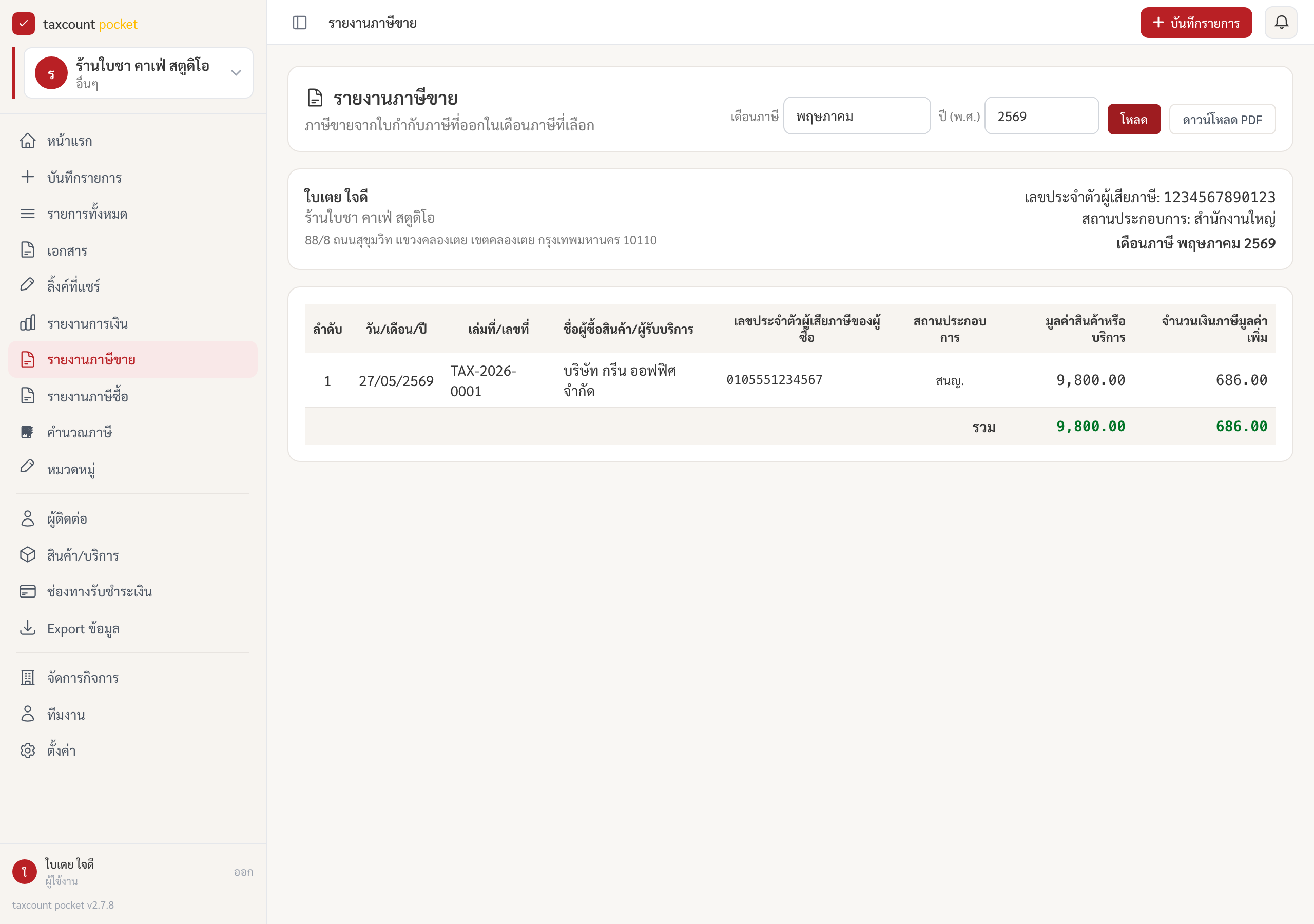The image size is (1314, 924).
Task: Expand the ร้านใบชา คาเฟ่ สตูดิโอ business switcher
Action: tap(139, 73)
